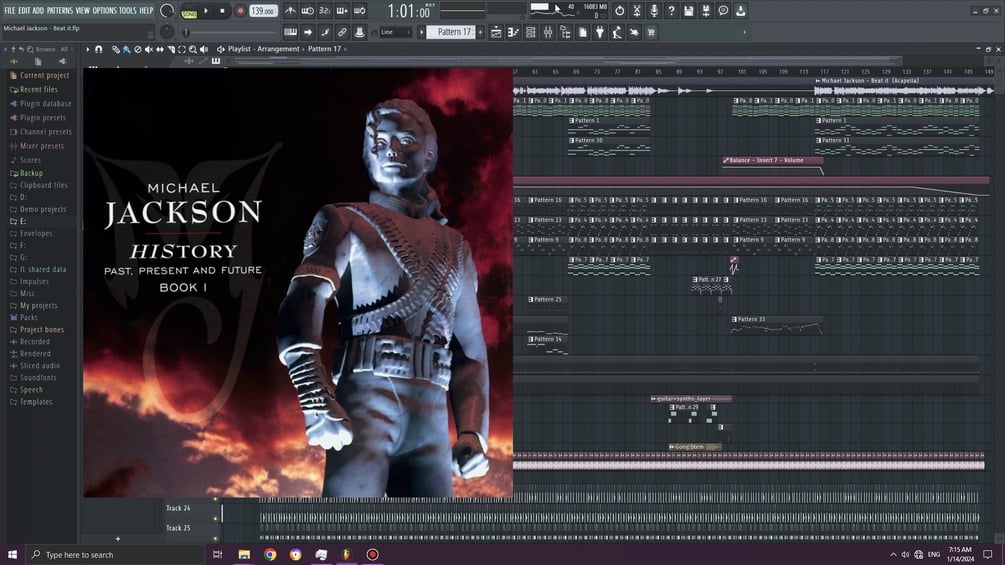Click the auto-scroll arrow icon
Screen dimensions: 1005x565
308,32
